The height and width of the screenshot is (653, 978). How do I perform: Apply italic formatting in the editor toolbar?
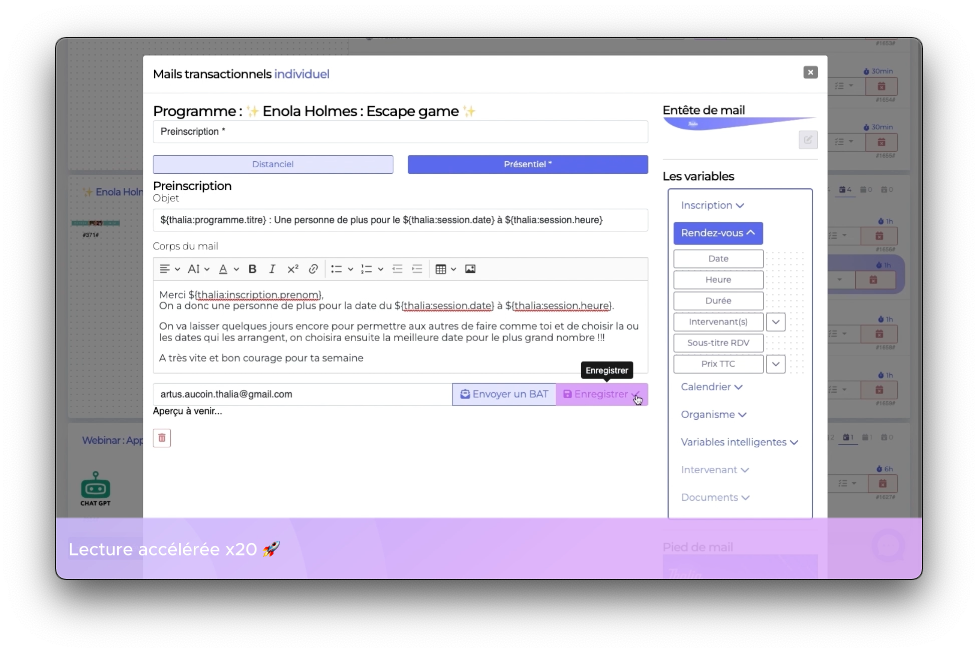(x=272, y=269)
